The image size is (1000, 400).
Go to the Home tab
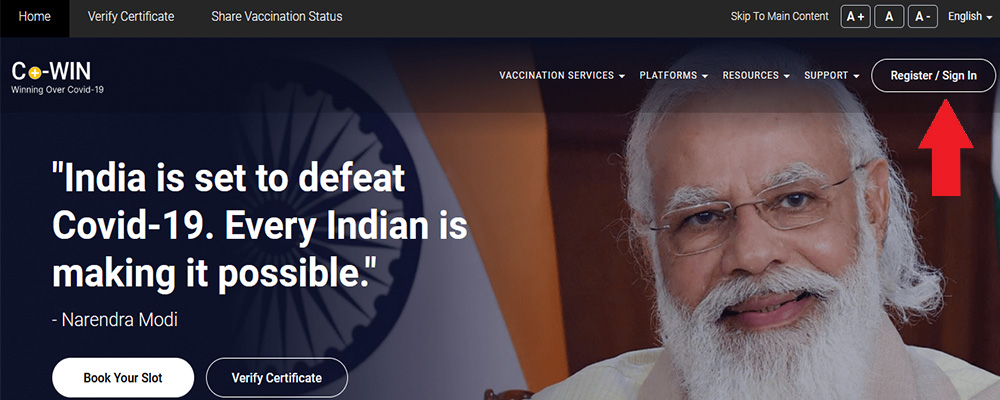click(34, 17)
